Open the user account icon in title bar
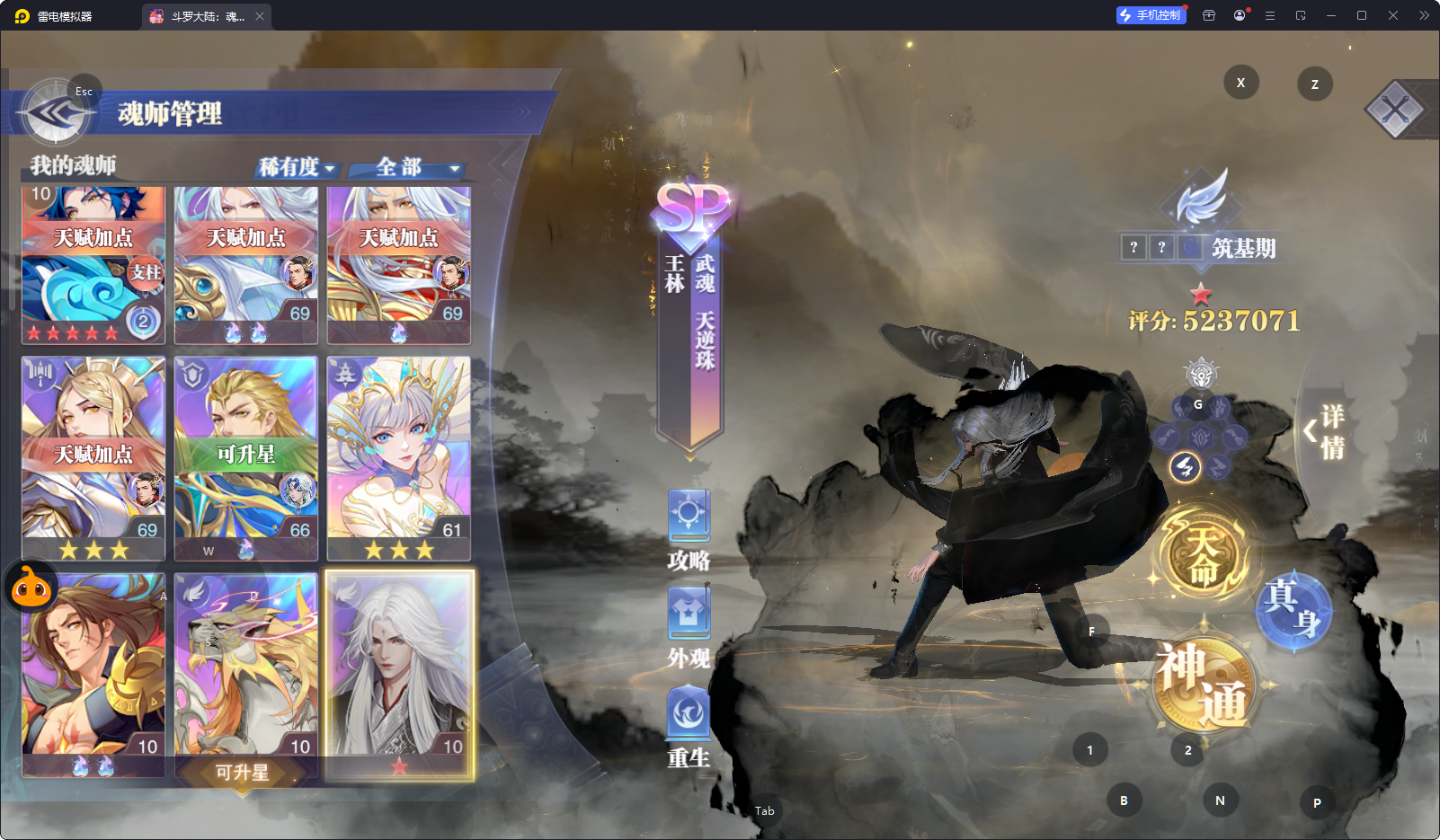Image resolution: width=1440 pixels, height=840 pixels. point(1240,15)
